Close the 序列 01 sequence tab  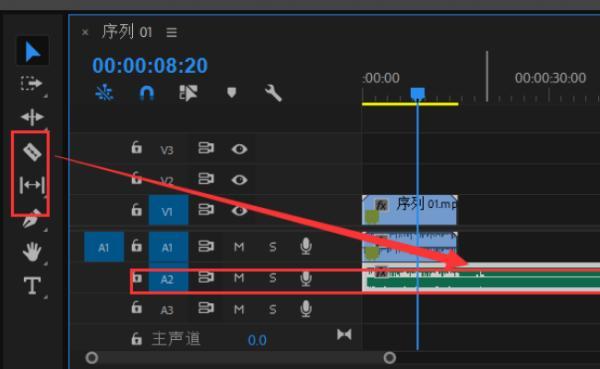point(85,32)
